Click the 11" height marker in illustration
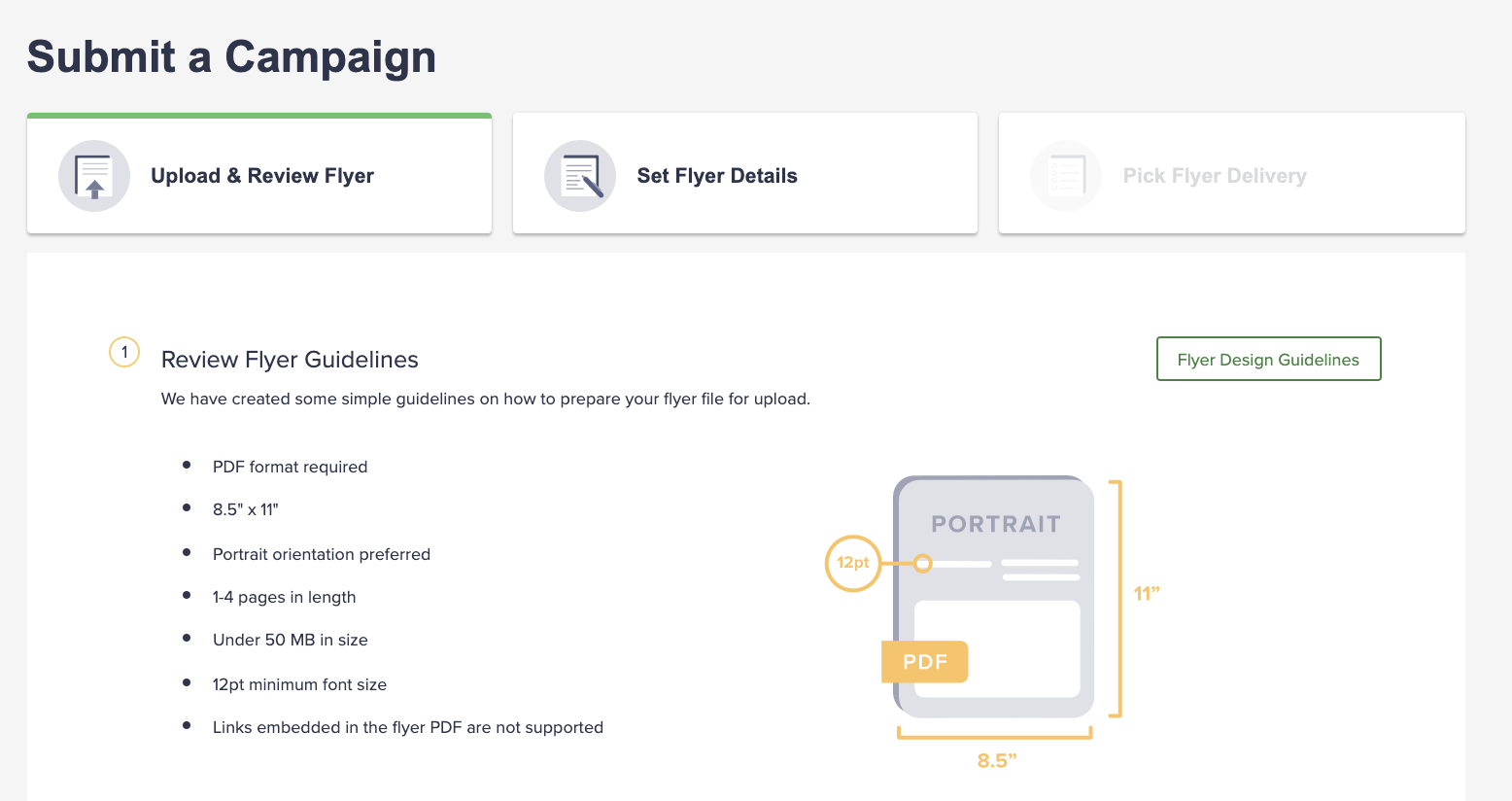 coord(1147,593)
